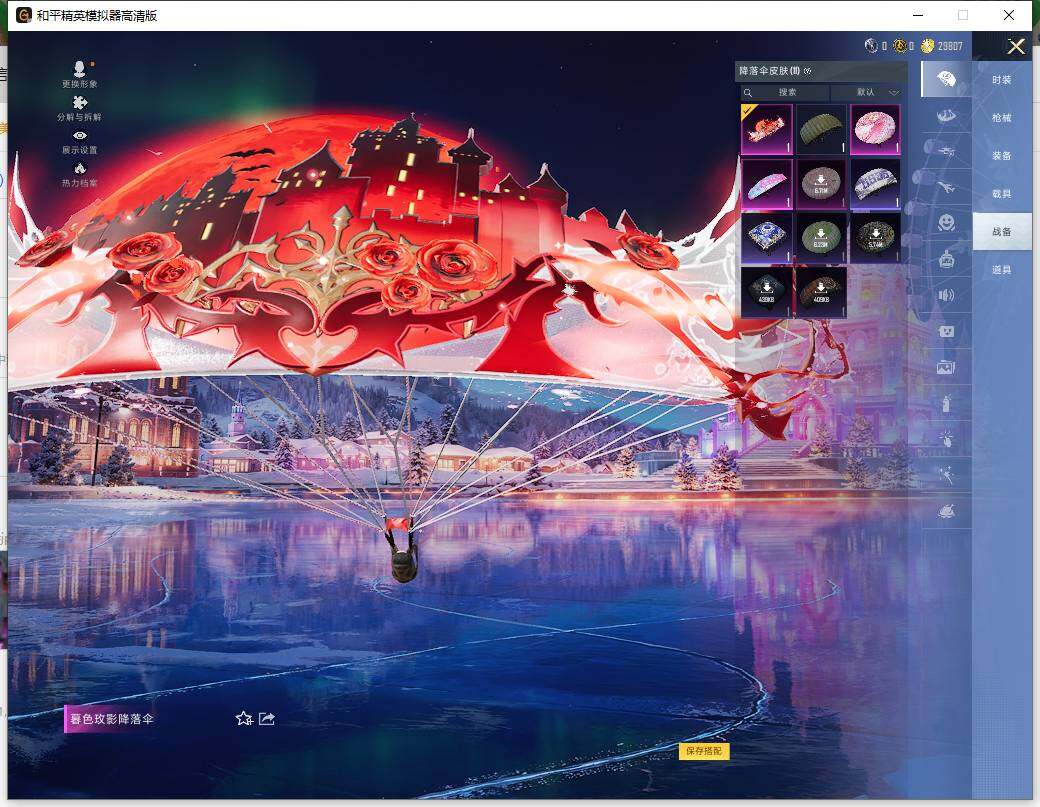This screenshot has width=1040, height=807.
Task: Select the pink and blue flat parachute thumbnail
Action: 766,184
